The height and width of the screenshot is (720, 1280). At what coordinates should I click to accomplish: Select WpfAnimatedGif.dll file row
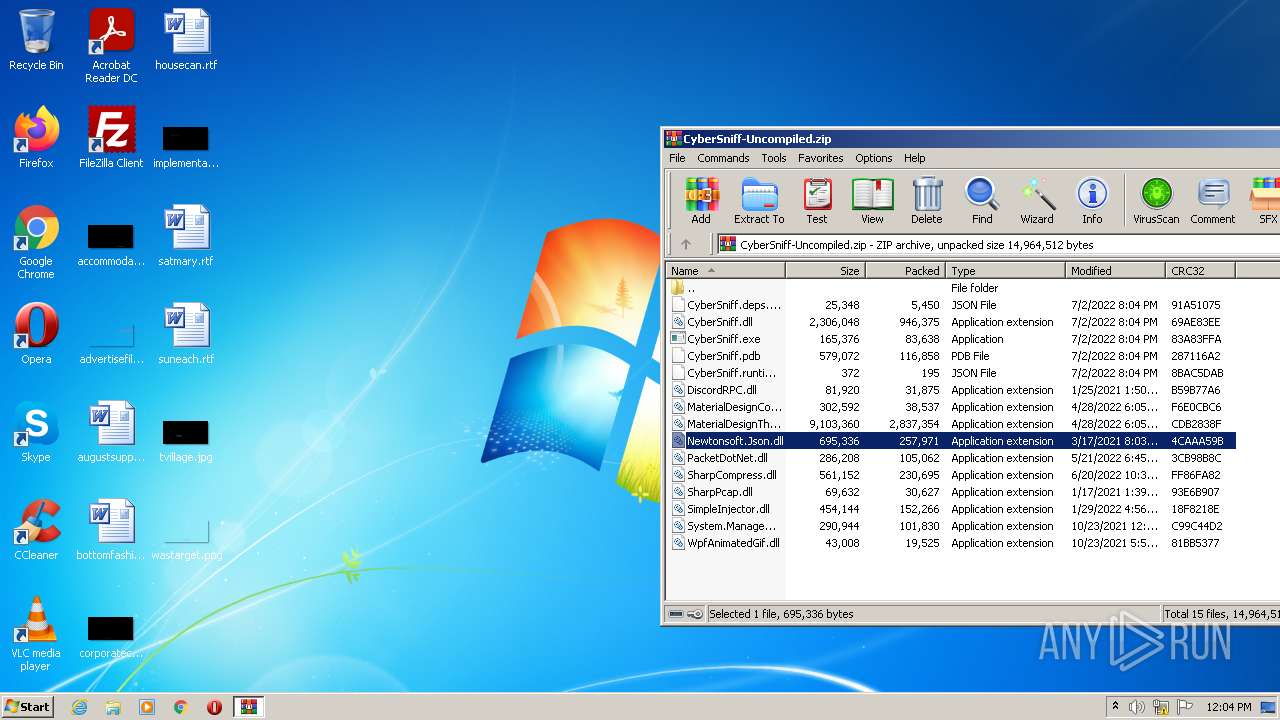(x=952, y=543)
